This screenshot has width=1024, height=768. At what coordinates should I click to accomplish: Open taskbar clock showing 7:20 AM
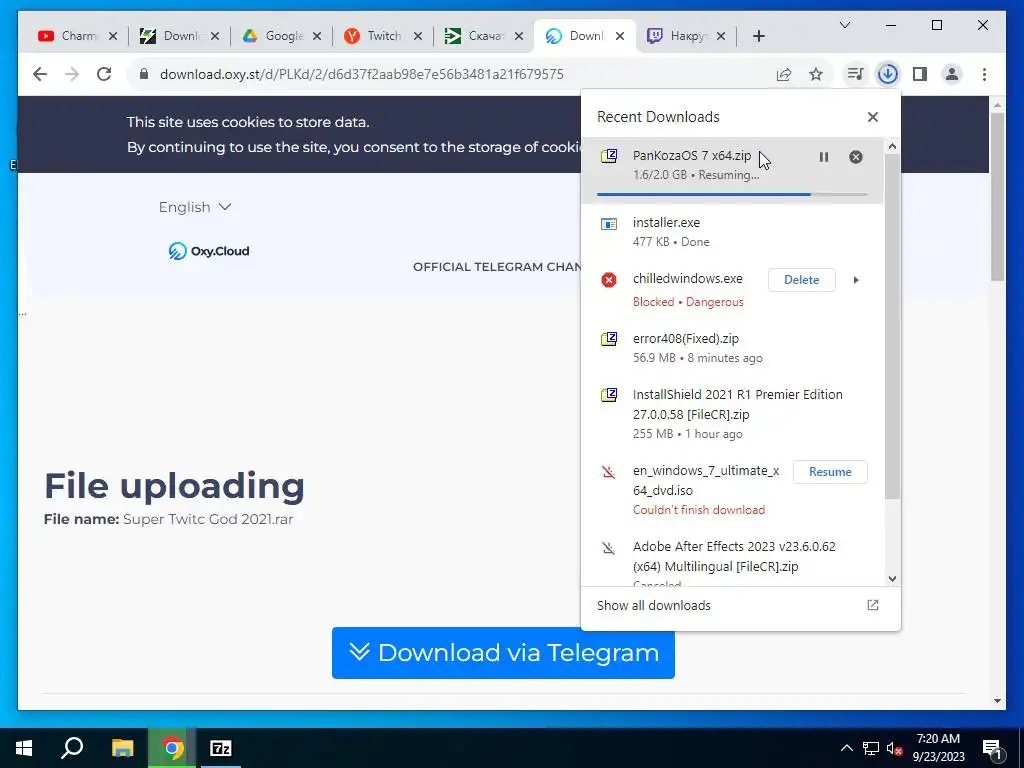pos(938,748)
